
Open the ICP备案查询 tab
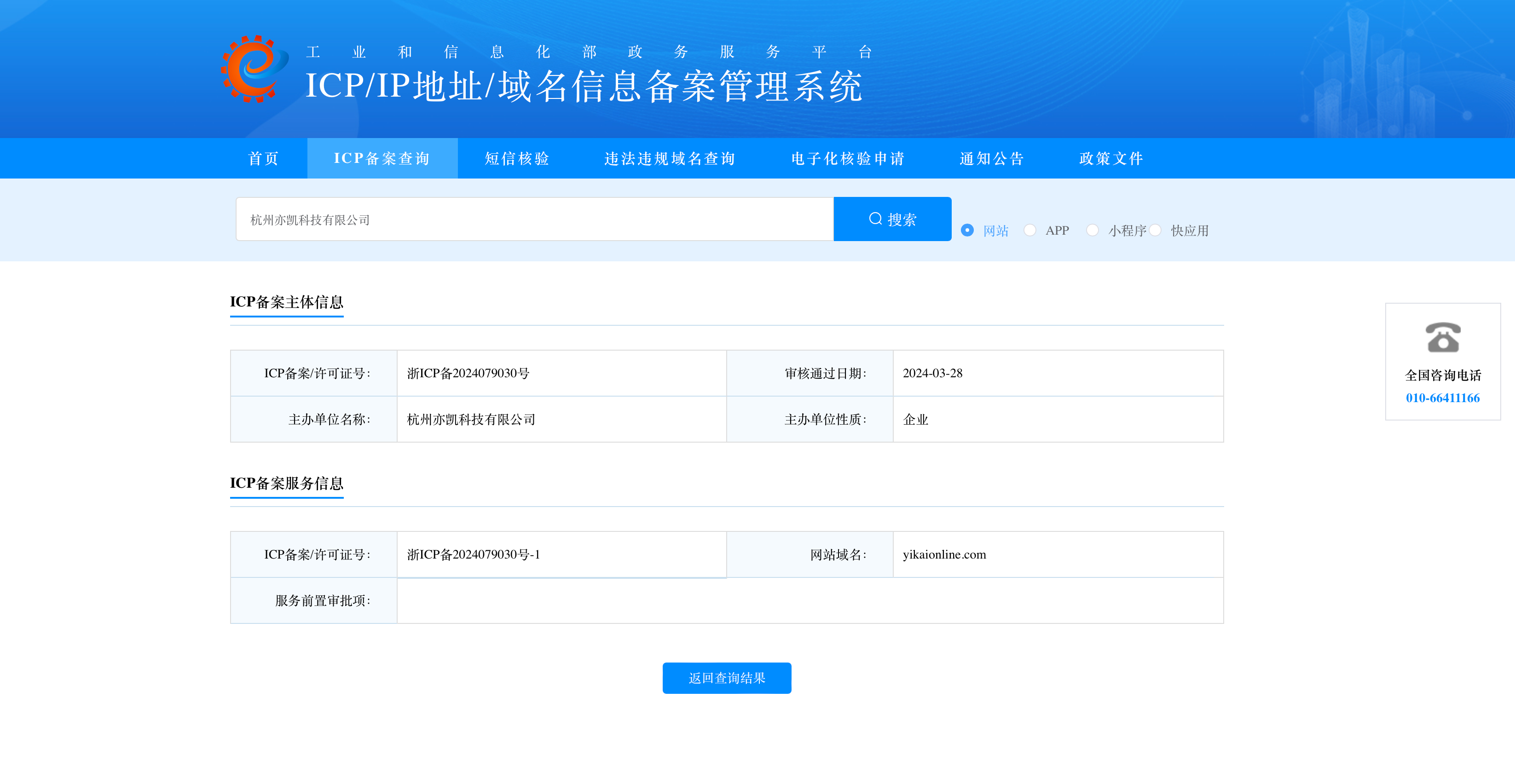point(382,159)
